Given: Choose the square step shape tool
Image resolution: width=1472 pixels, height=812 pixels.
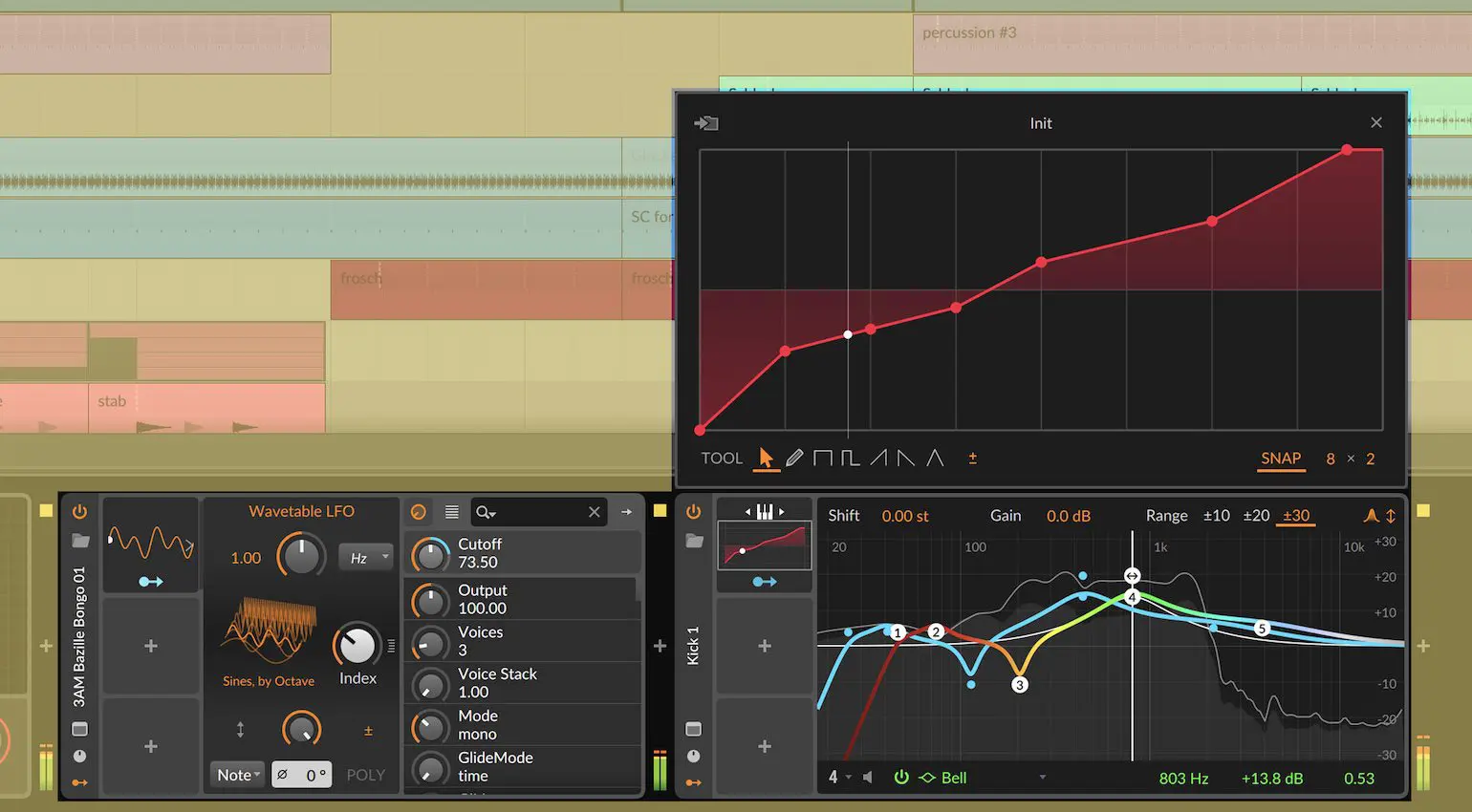Looking at the screenshot, I should tap(822, 459).
